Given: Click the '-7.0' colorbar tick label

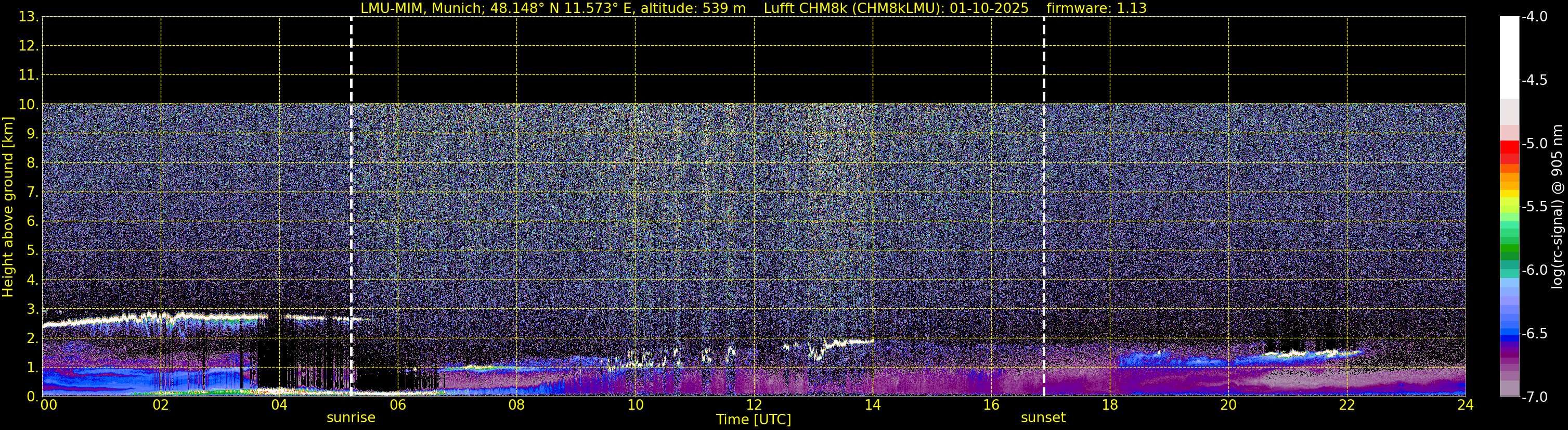Looking at the screenshot, I should coord(1534,397).
